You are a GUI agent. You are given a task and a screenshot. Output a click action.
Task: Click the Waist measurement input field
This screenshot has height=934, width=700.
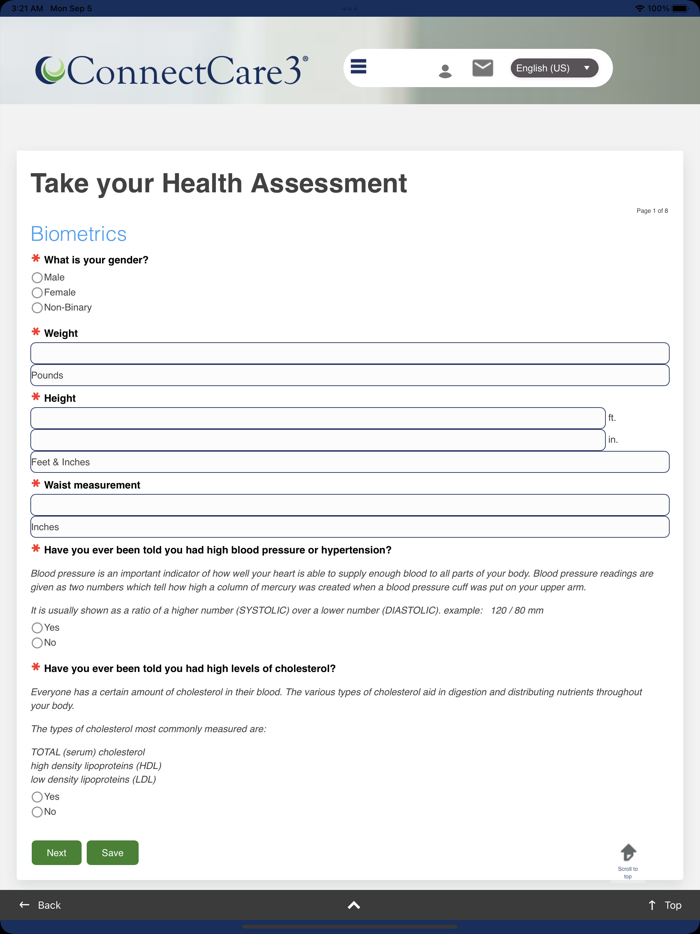349,504
